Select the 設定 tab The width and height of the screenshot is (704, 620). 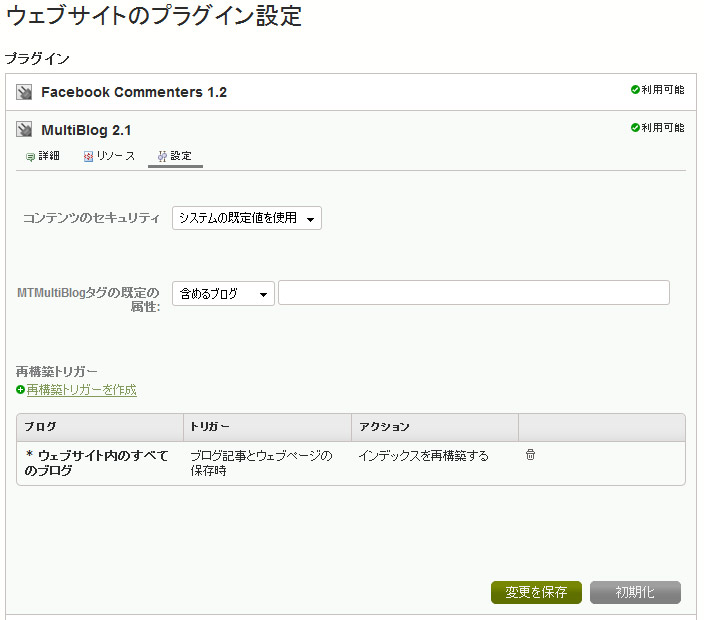(x=175, y=156)
